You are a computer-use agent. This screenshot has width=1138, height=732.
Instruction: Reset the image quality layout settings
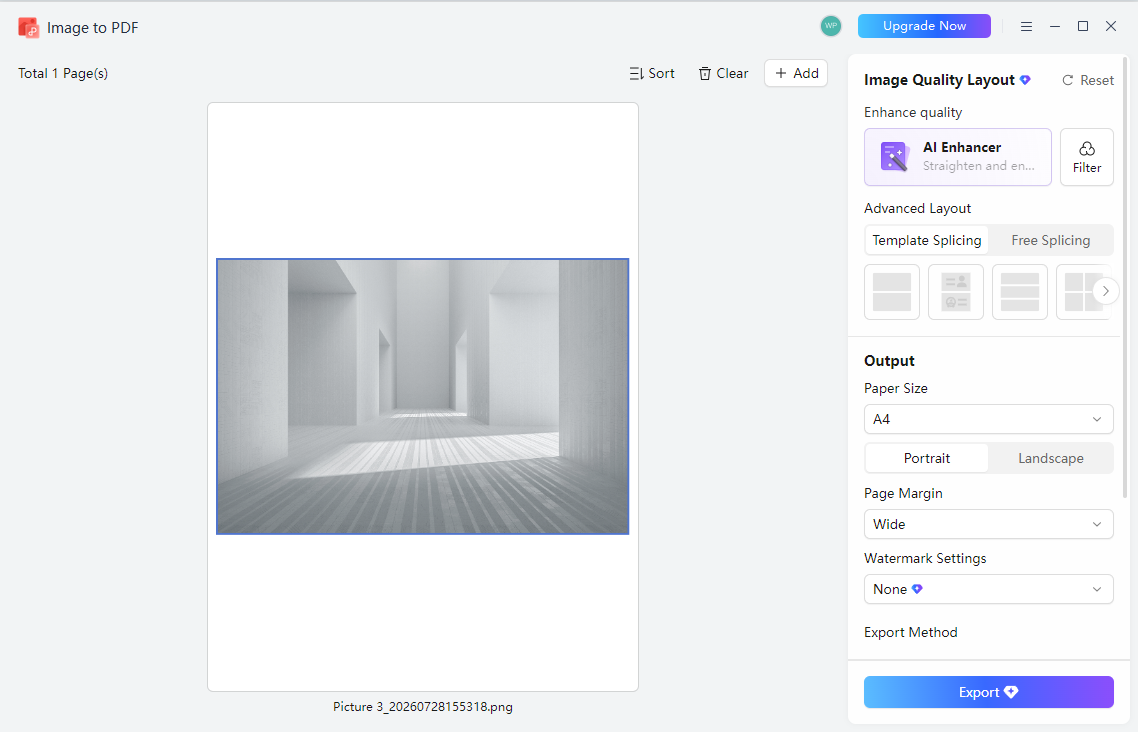point(1088,81)
